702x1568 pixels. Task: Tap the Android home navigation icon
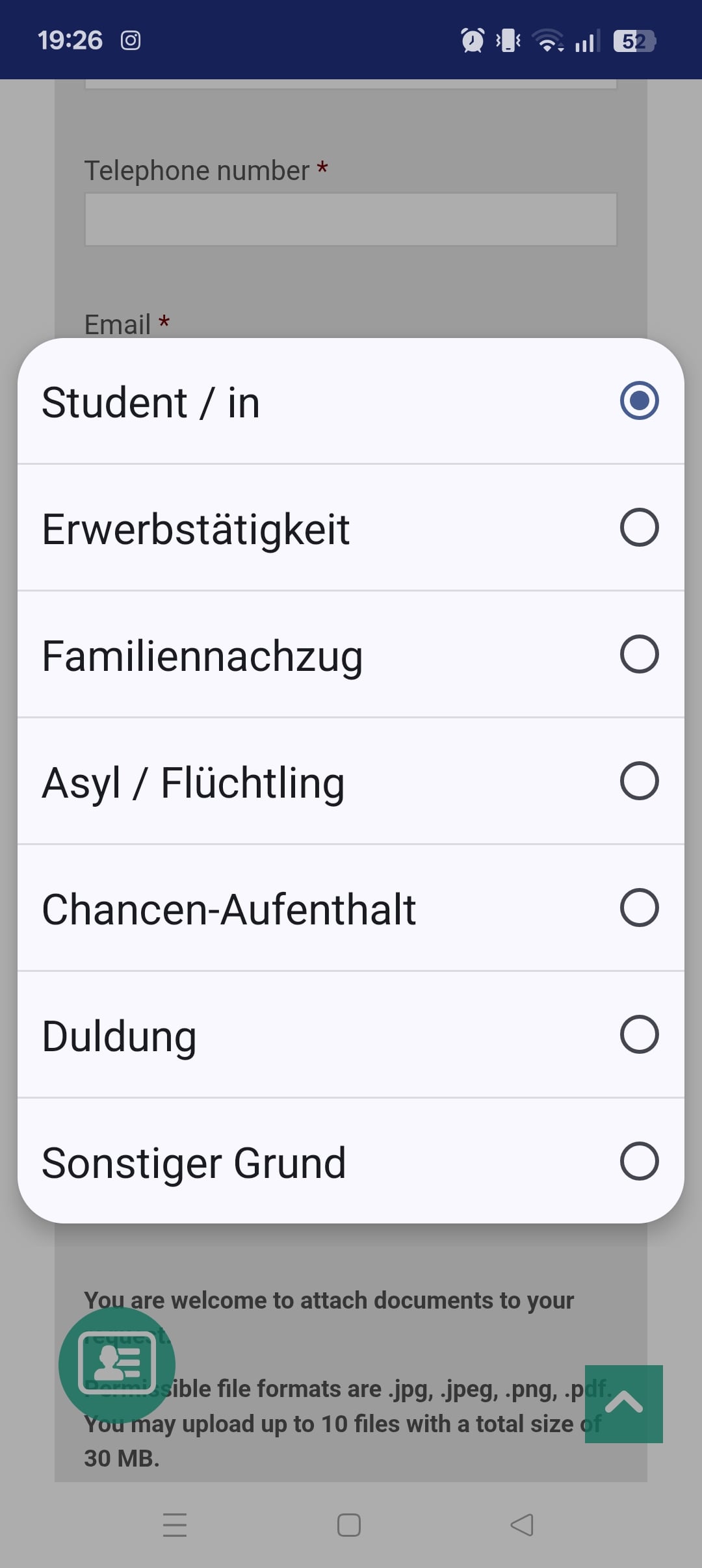pos(349,1524)
